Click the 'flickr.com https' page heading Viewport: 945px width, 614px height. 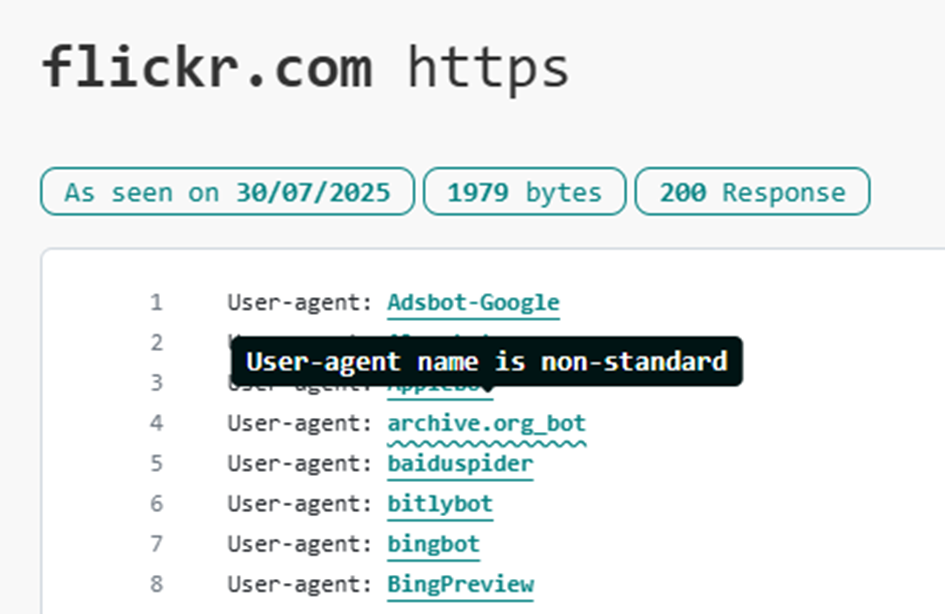pos(306,68)
